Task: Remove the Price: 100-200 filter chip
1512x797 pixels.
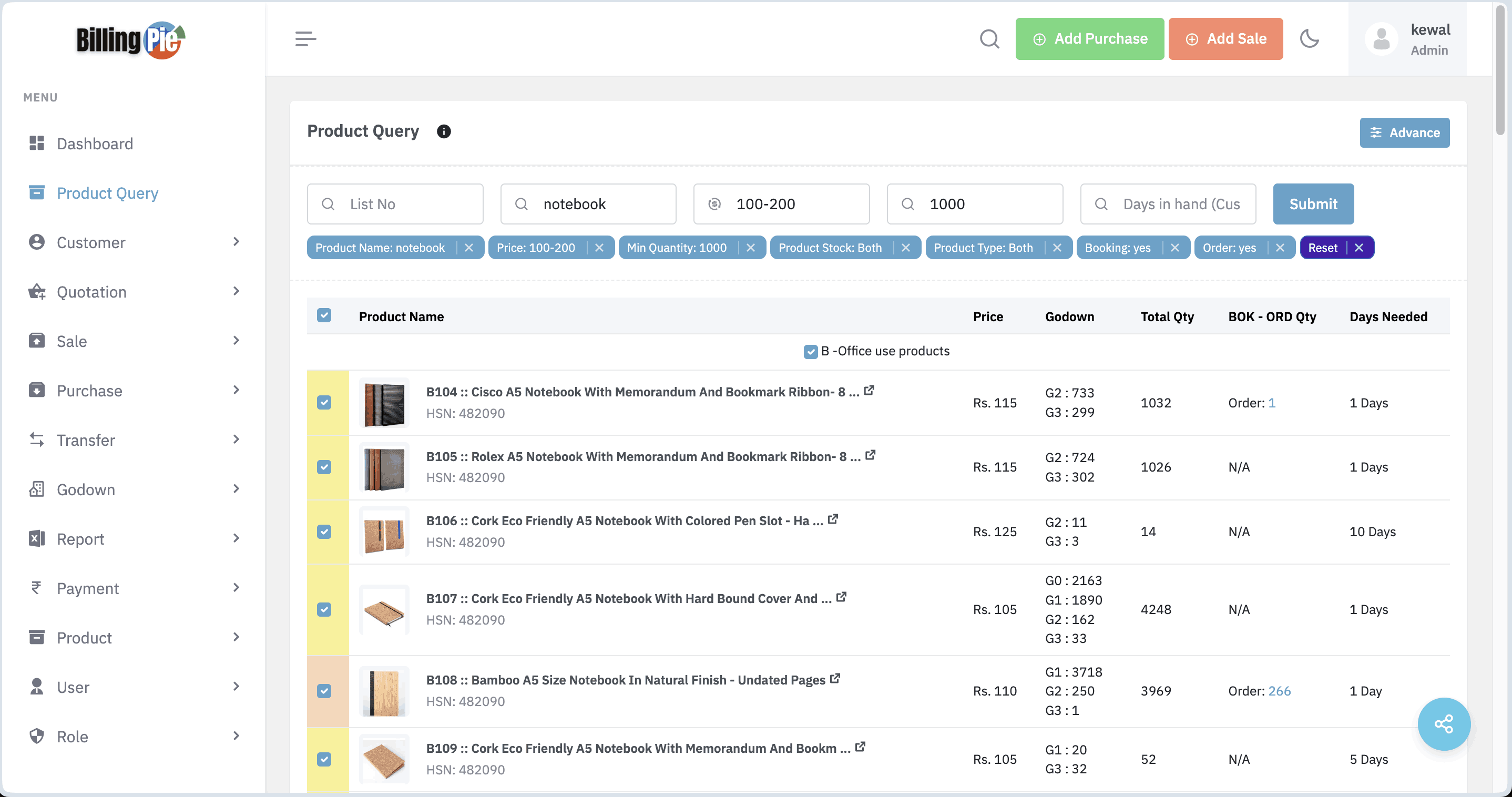Action: [599, 248]
